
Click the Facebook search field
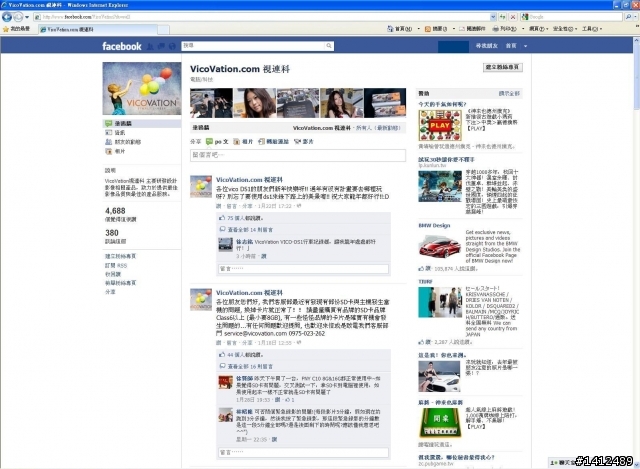[x=253, y=46]
